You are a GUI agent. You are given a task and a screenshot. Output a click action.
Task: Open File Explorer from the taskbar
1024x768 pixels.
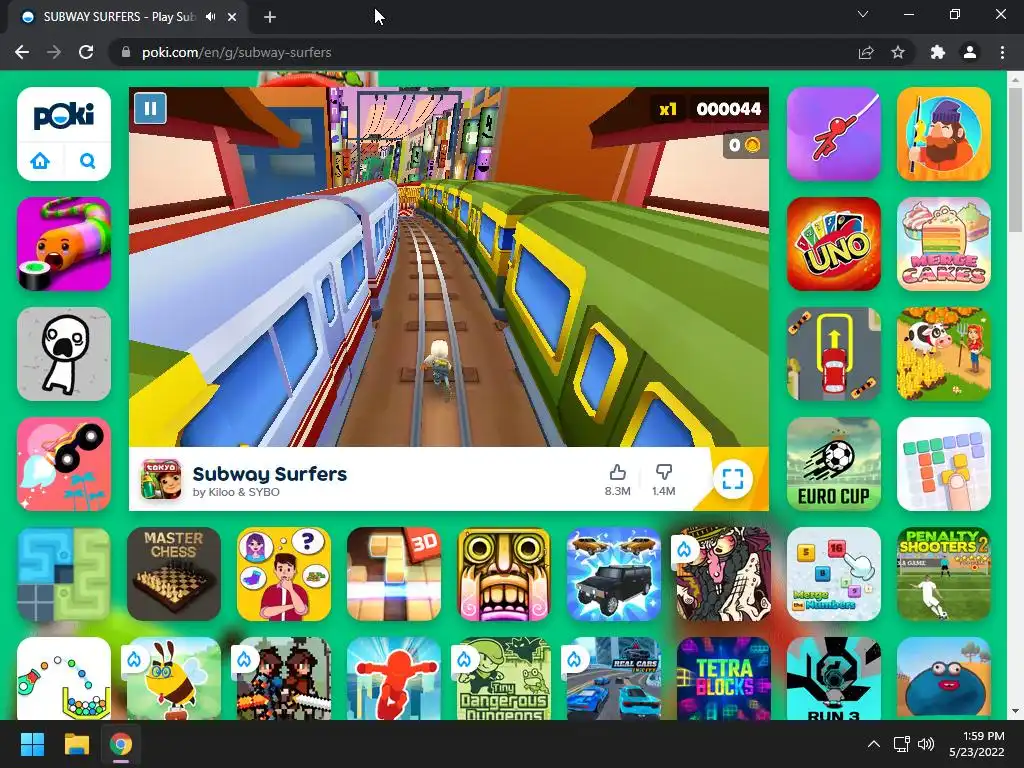pos(76,744)
